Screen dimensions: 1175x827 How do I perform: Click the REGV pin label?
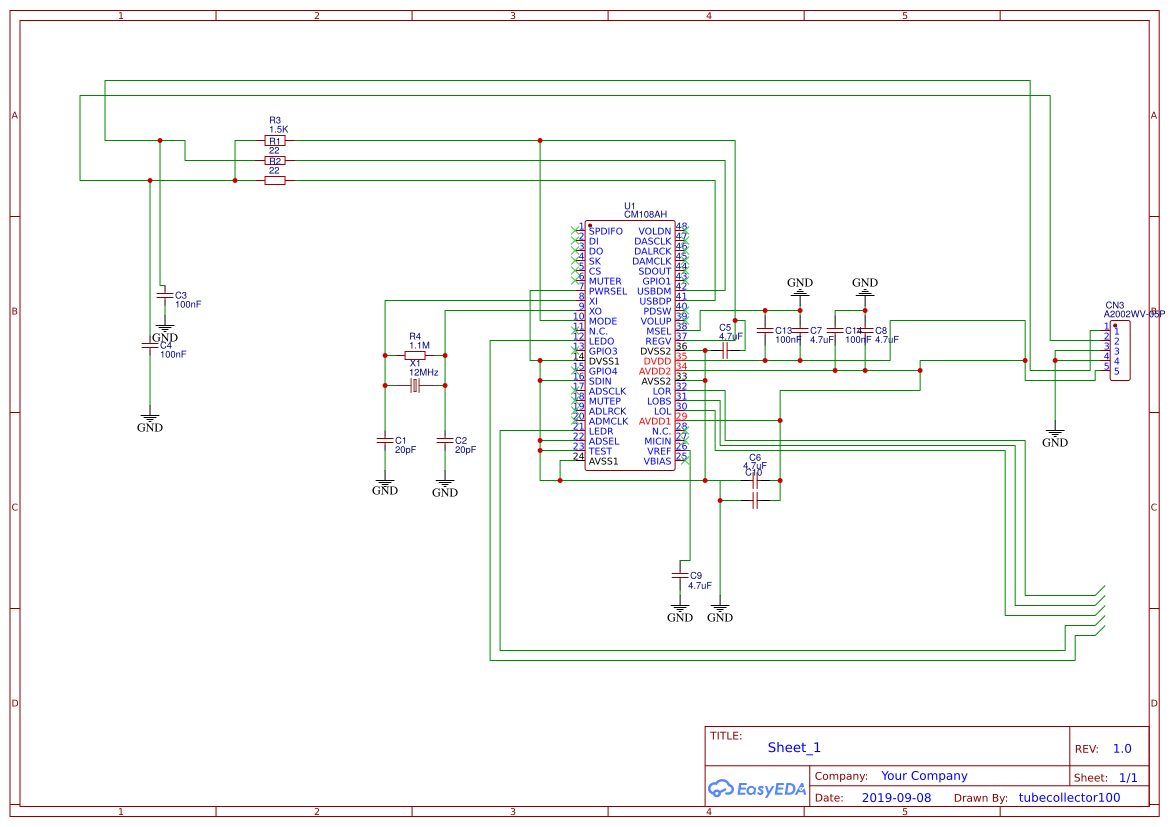tap(659, 342)
